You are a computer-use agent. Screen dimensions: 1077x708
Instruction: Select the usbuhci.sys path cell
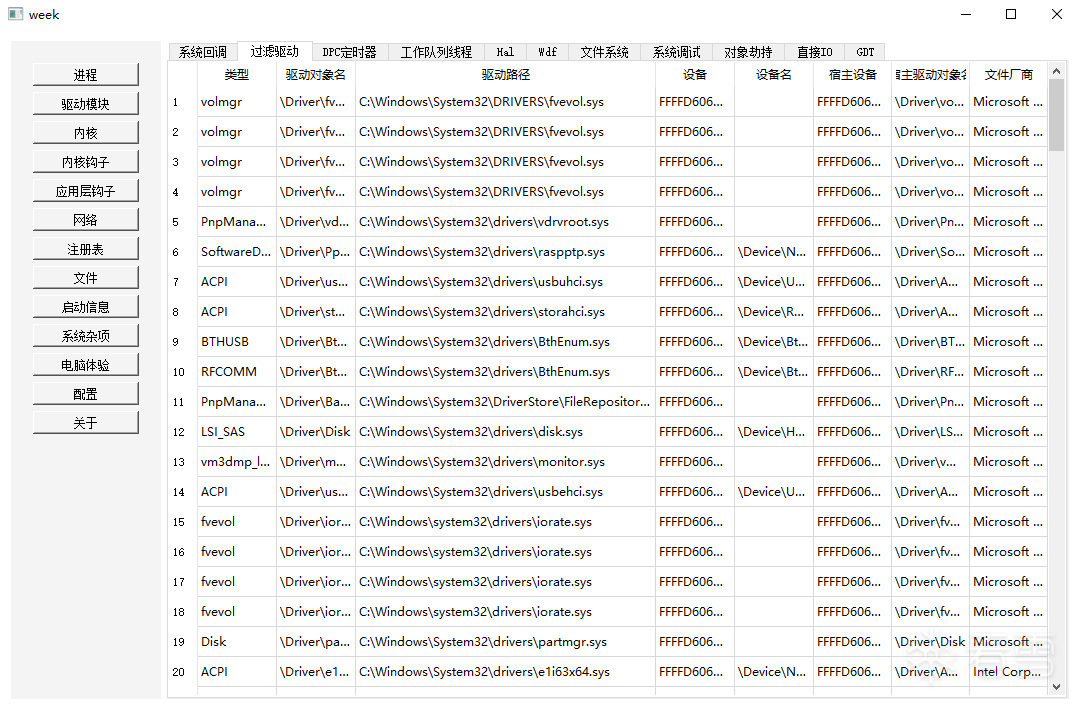coord(505,282)
